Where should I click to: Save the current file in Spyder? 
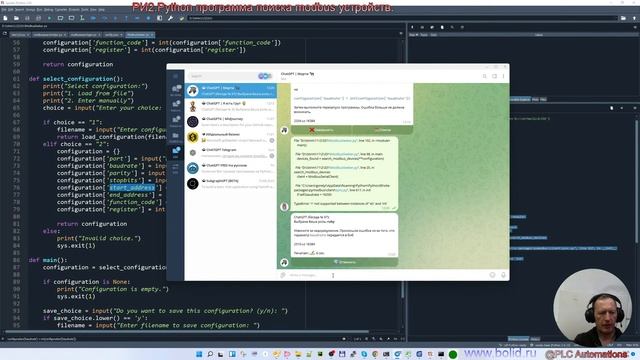pos(27,18)
